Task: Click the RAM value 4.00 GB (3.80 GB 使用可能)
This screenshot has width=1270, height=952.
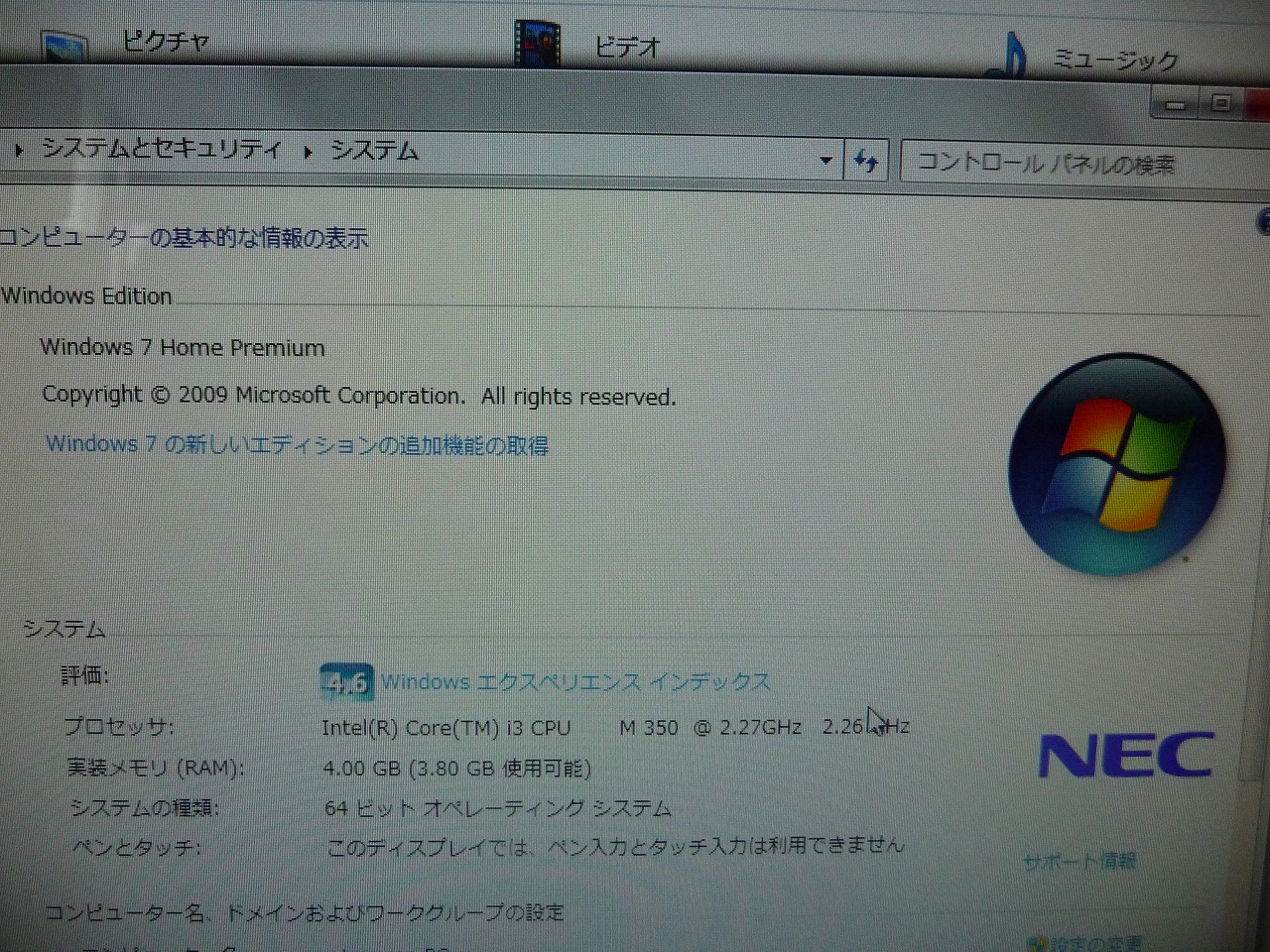Action: pyautogui.click(x=456, y=769)
